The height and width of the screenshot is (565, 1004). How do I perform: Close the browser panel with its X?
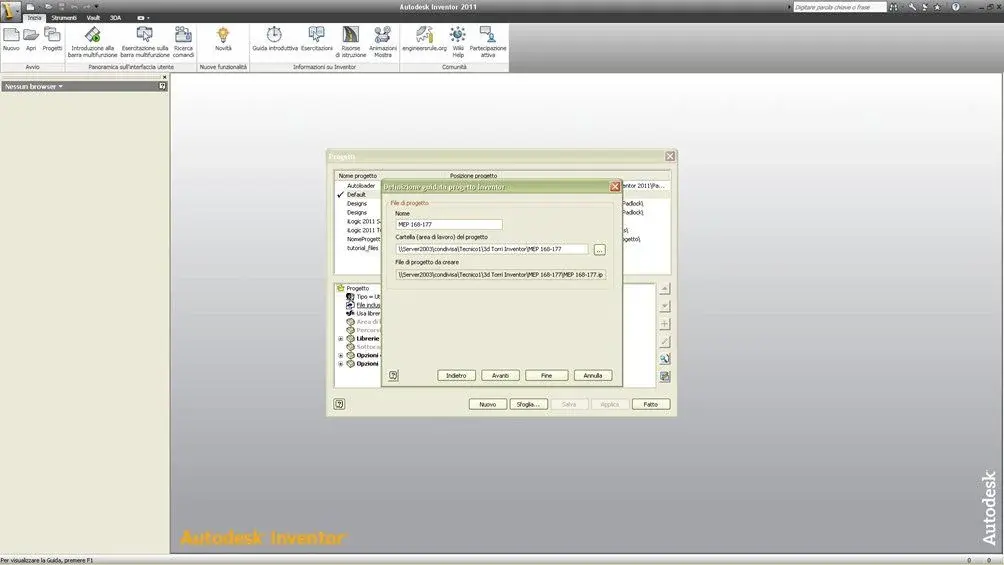(x=165, y=77)
